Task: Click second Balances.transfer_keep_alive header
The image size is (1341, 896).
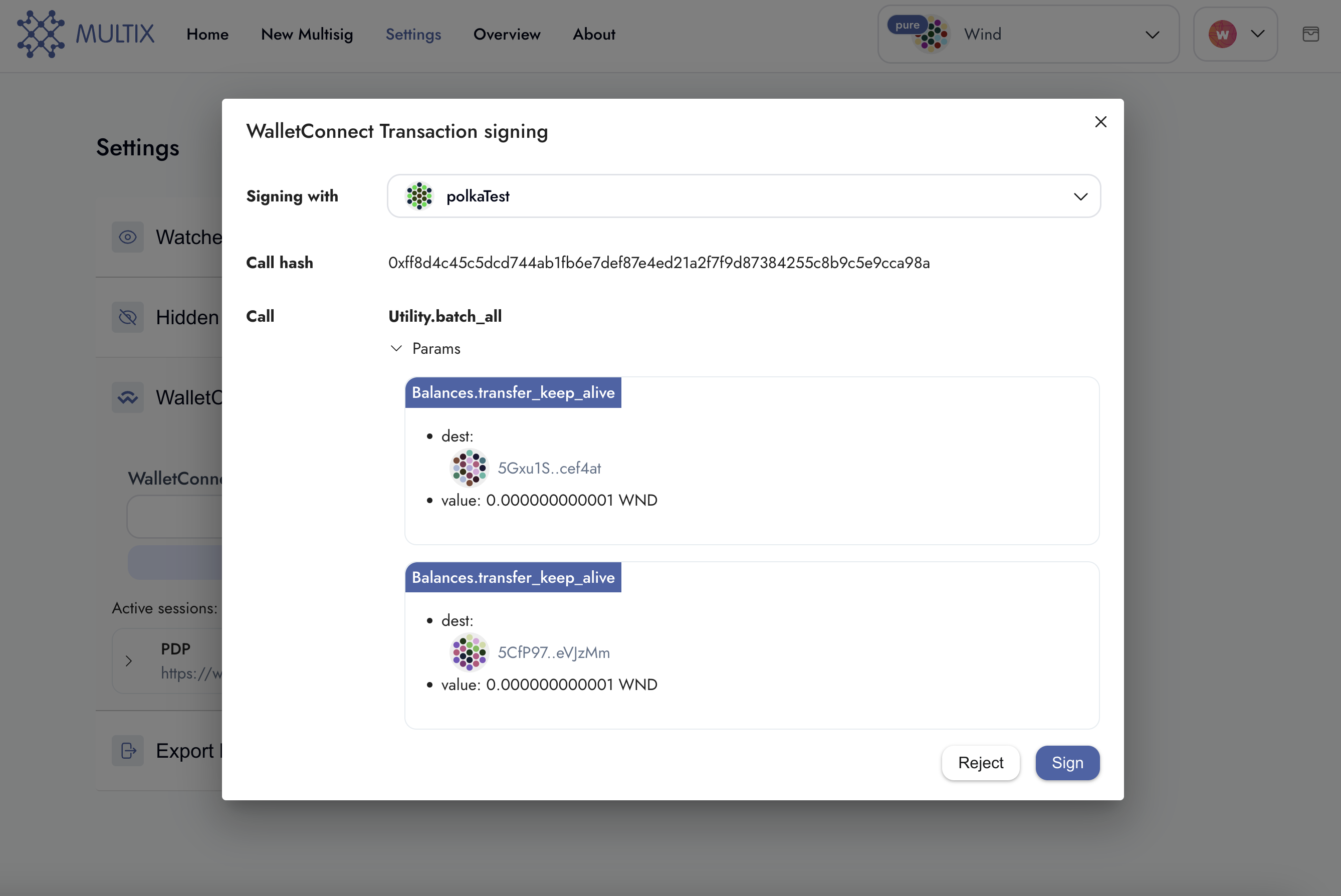Action: pos(513,577)
